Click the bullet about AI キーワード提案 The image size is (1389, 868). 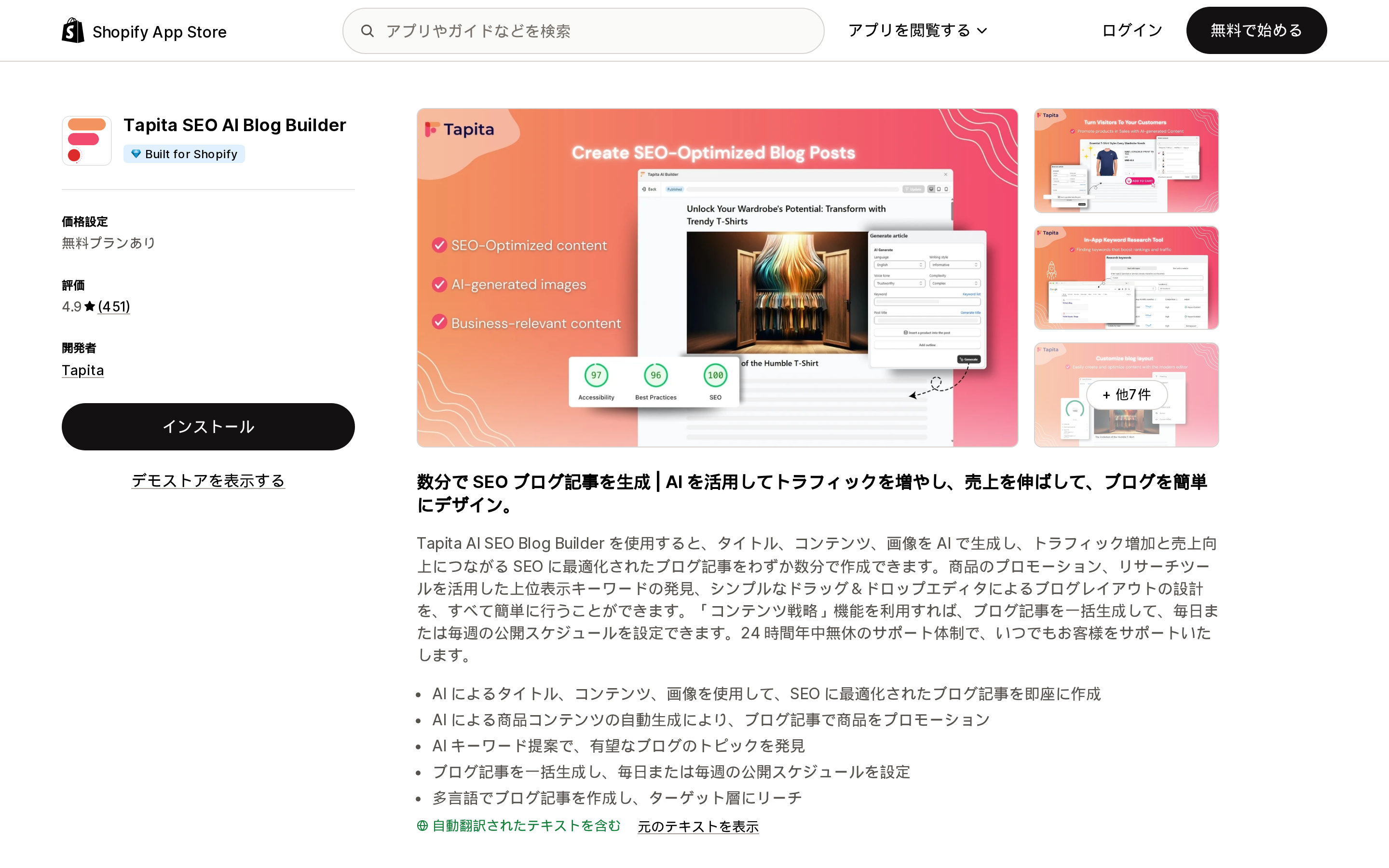point(619,746)
